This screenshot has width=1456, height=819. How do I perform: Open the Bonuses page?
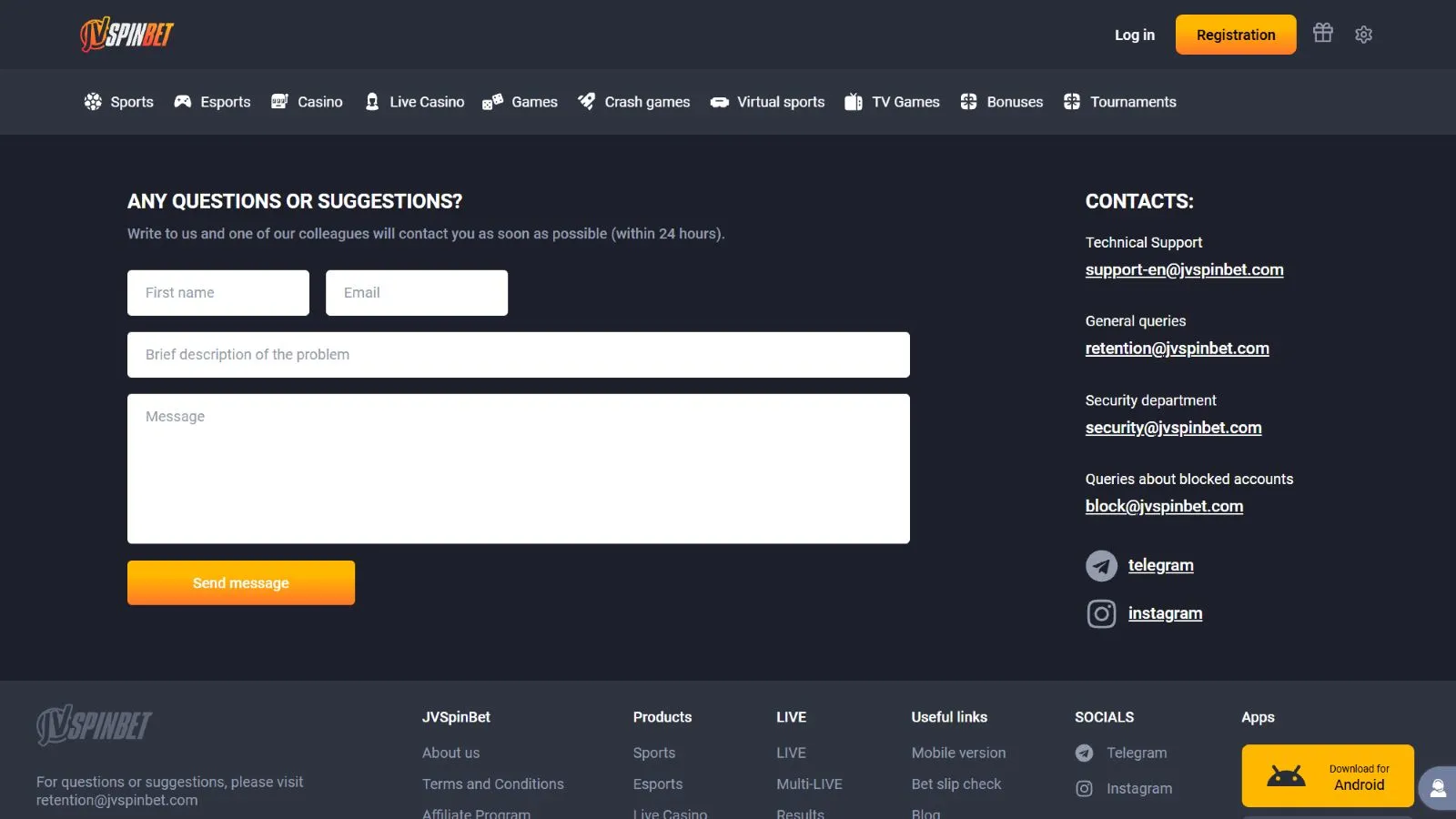click(1002, 102)
